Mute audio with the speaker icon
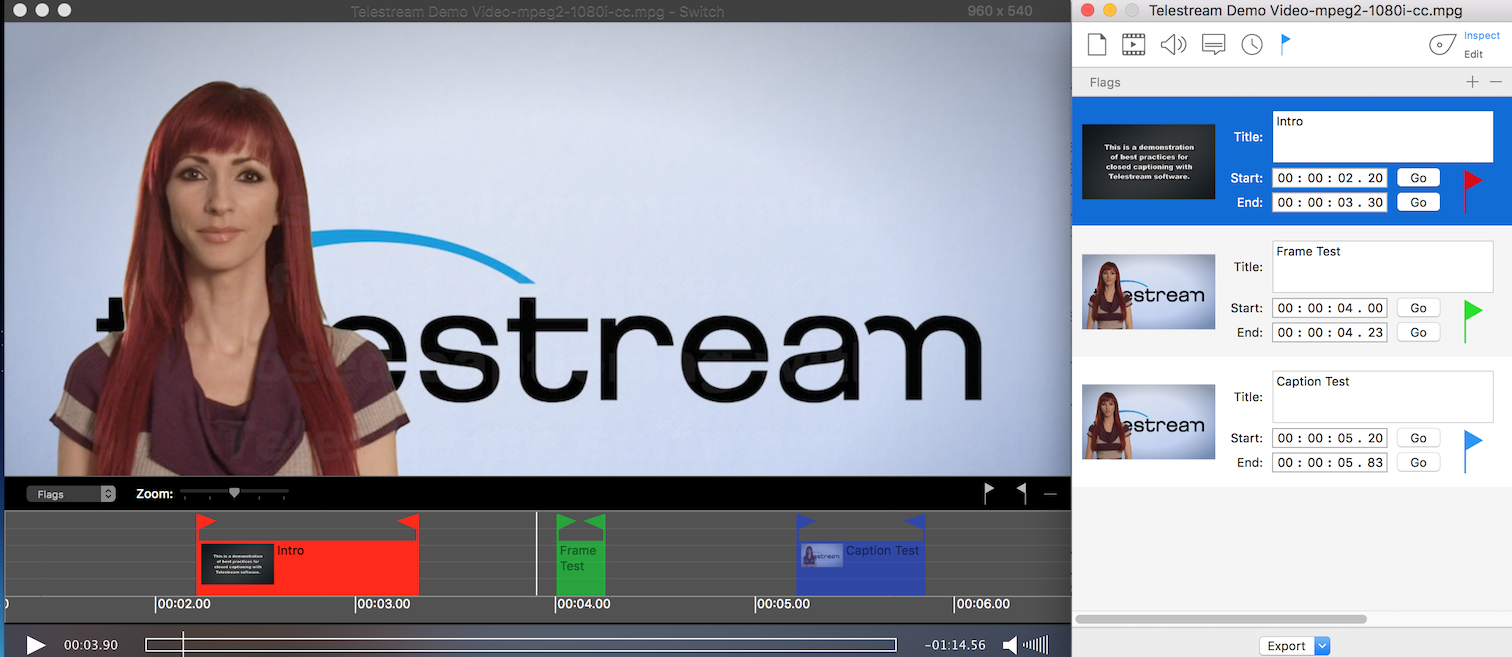Viewport: 1512px width, 657px height. (1011, 645)
